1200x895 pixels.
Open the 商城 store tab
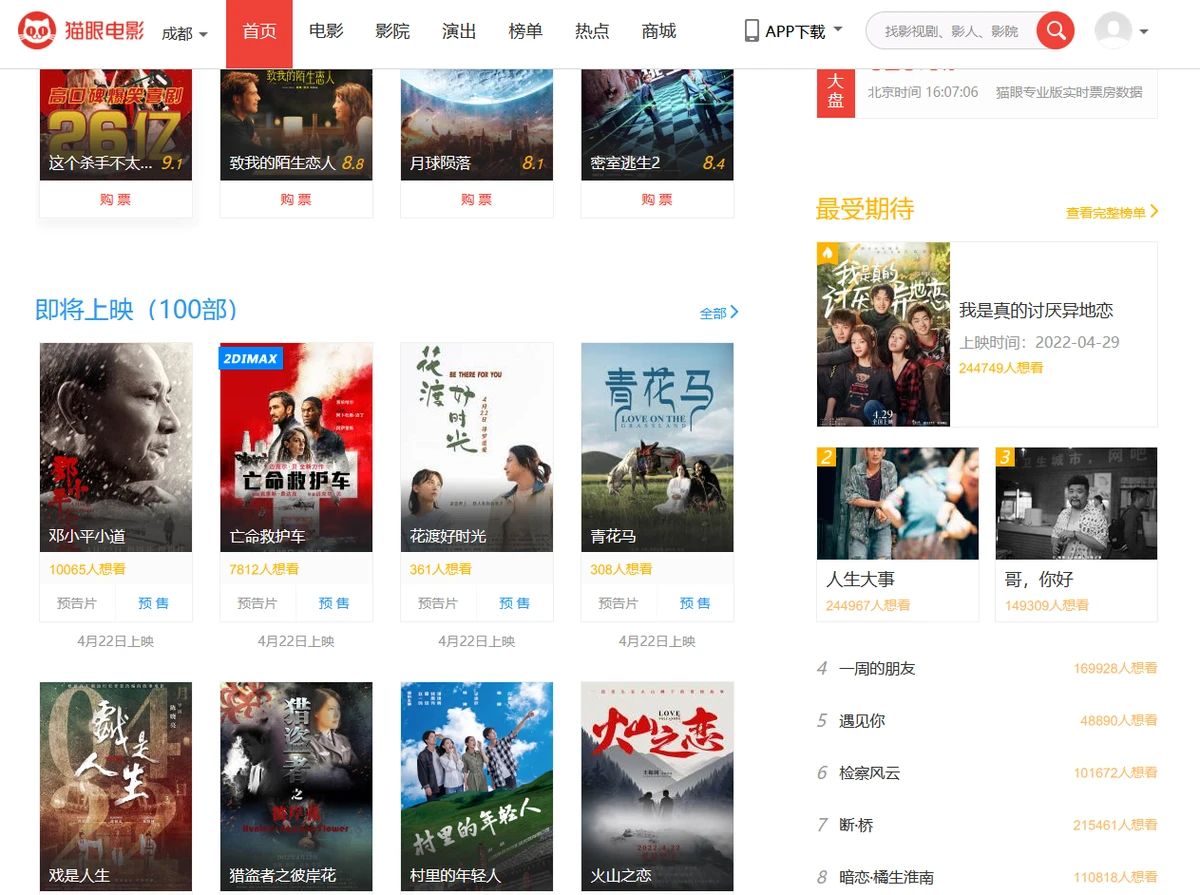tap(659, 32)
